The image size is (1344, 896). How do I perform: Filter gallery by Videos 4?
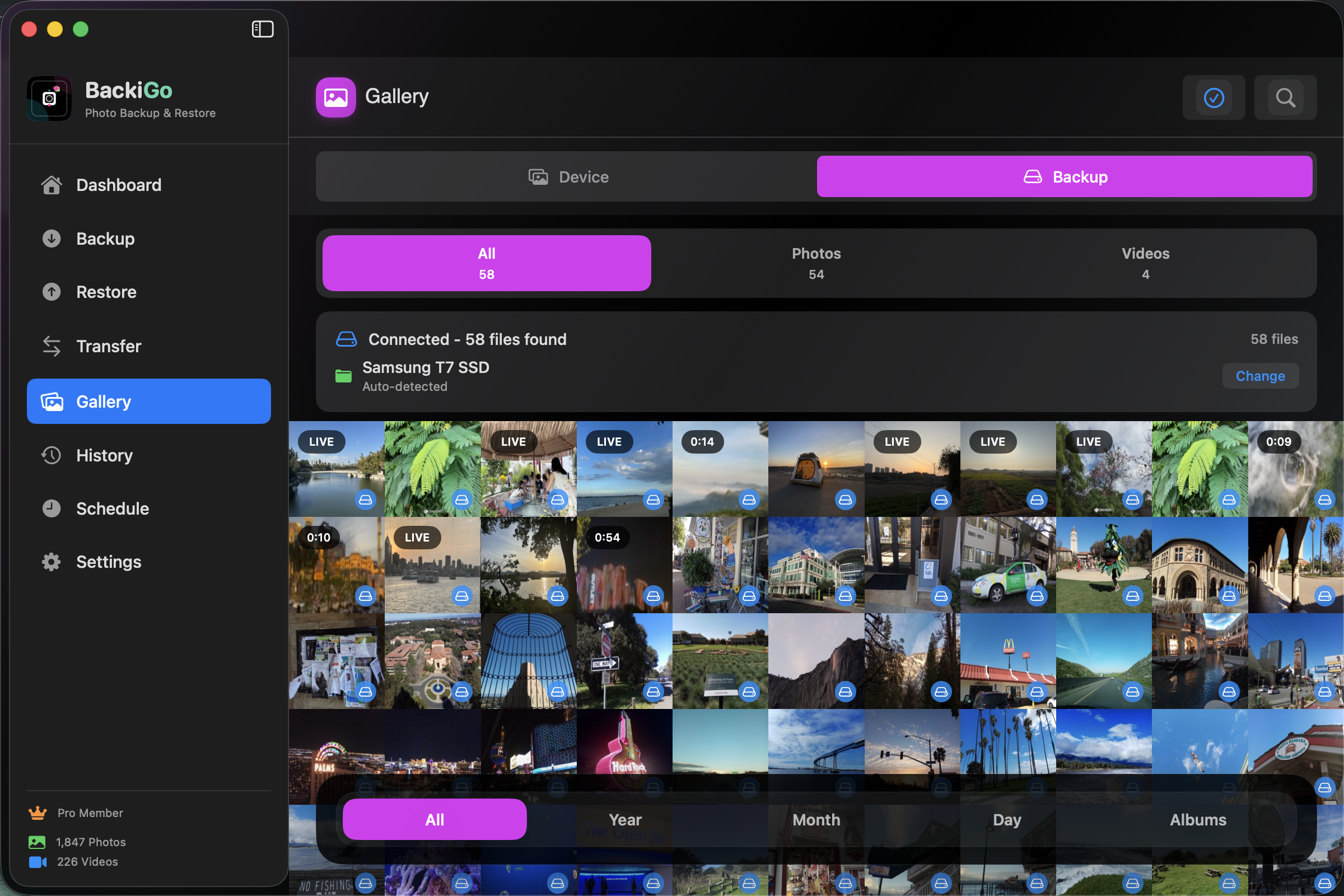pyautogui.click(x=1145, y=263)
